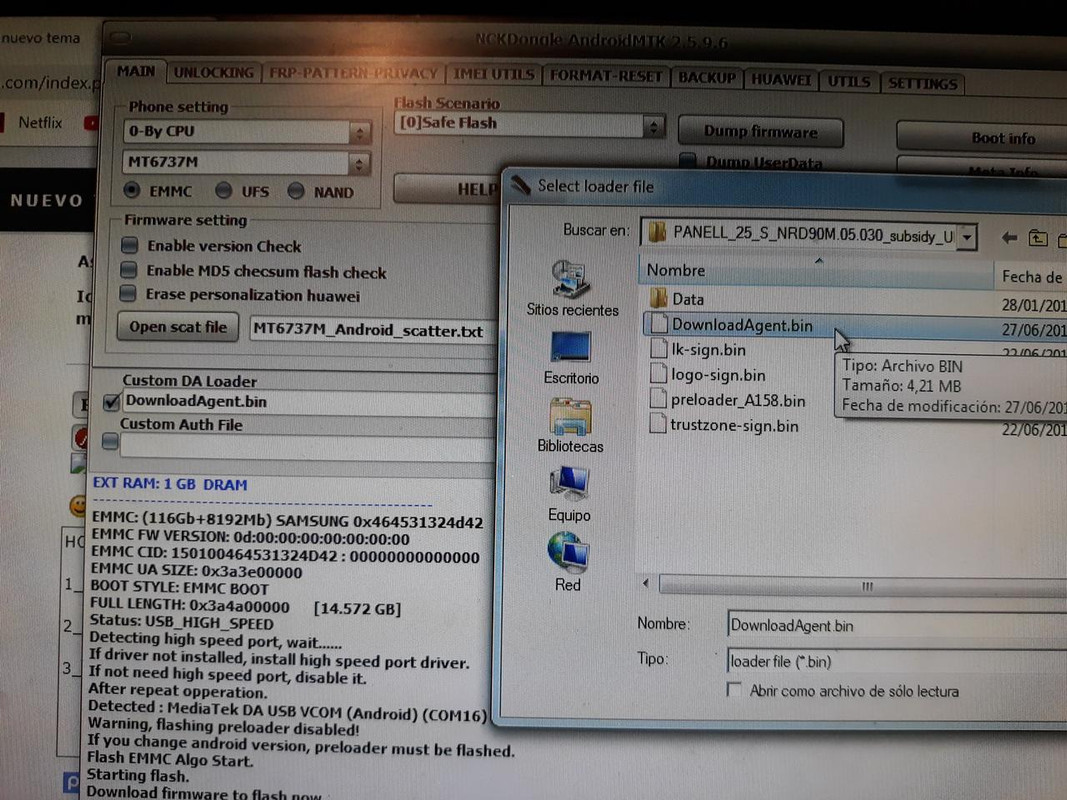Select logo-sign.bin file icon

pos(657,374)
